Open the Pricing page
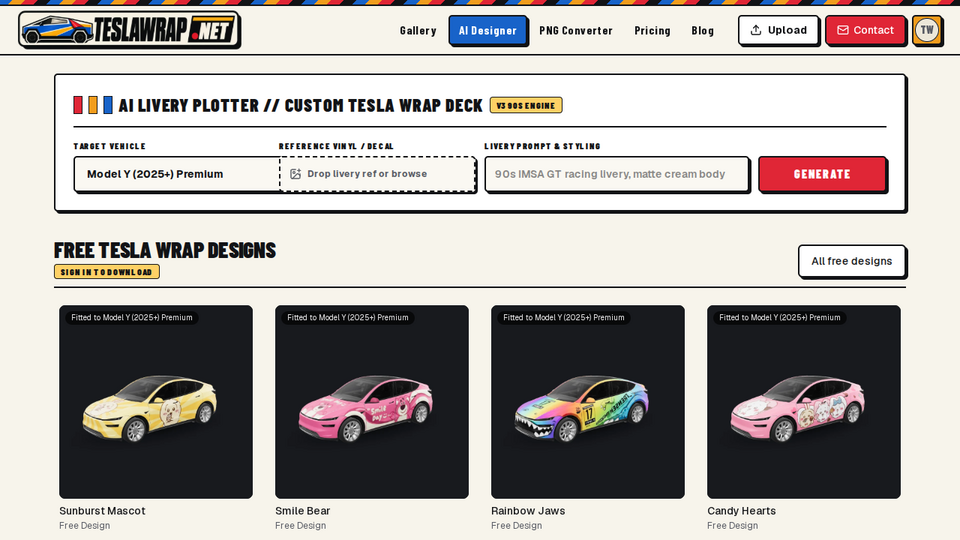960x540 pixels. [x=652, y=31]
